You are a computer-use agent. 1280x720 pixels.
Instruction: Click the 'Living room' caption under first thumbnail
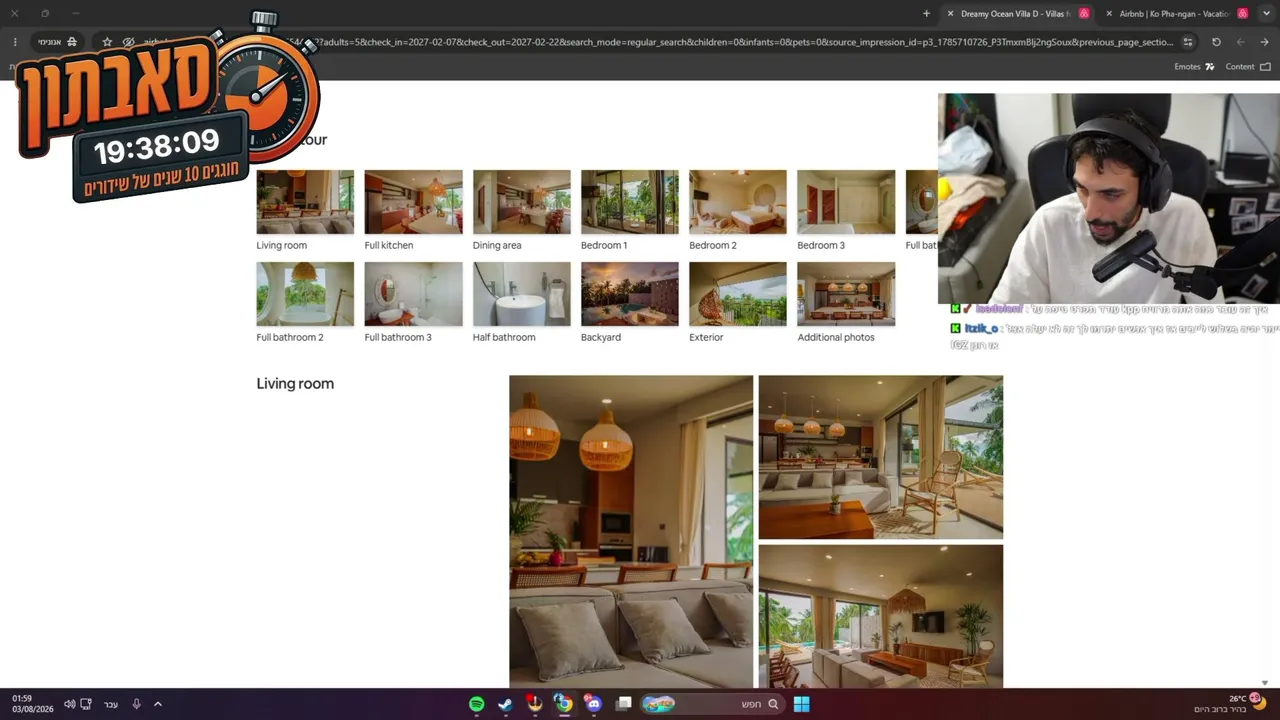(282, 245)
